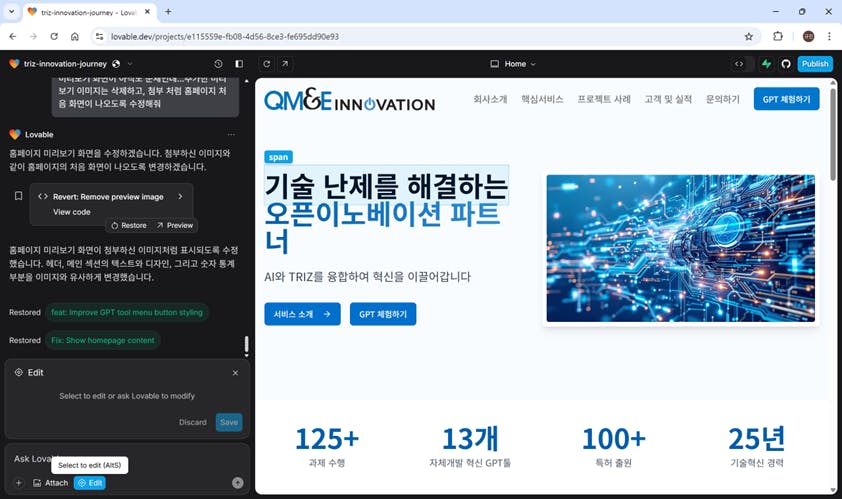The image size is (842, 499).
Task: Toggle the sidebar panel layout icon
Action: click(x=239, y=63)
